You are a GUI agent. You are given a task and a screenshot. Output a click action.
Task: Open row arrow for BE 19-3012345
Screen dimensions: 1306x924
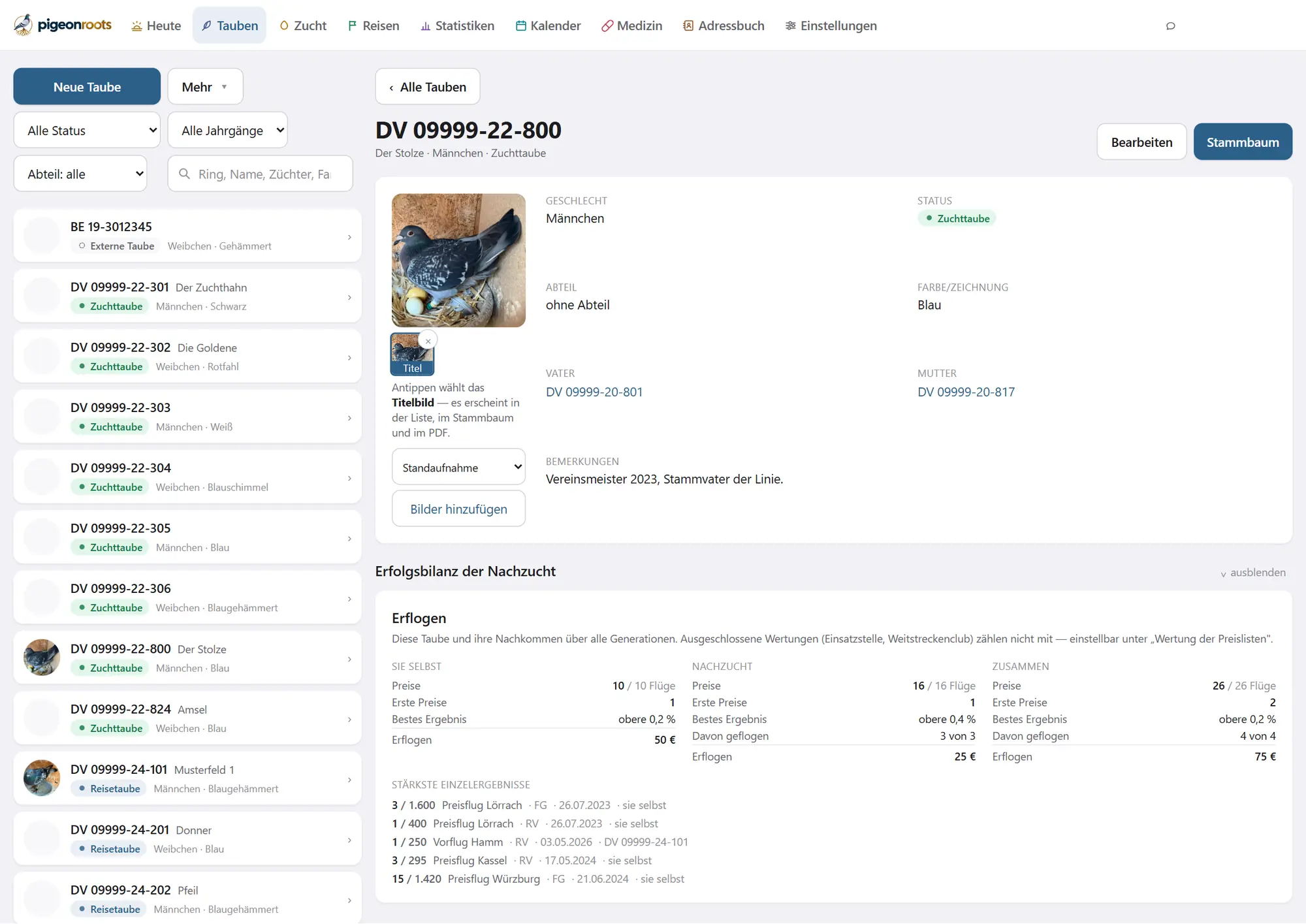349,237
